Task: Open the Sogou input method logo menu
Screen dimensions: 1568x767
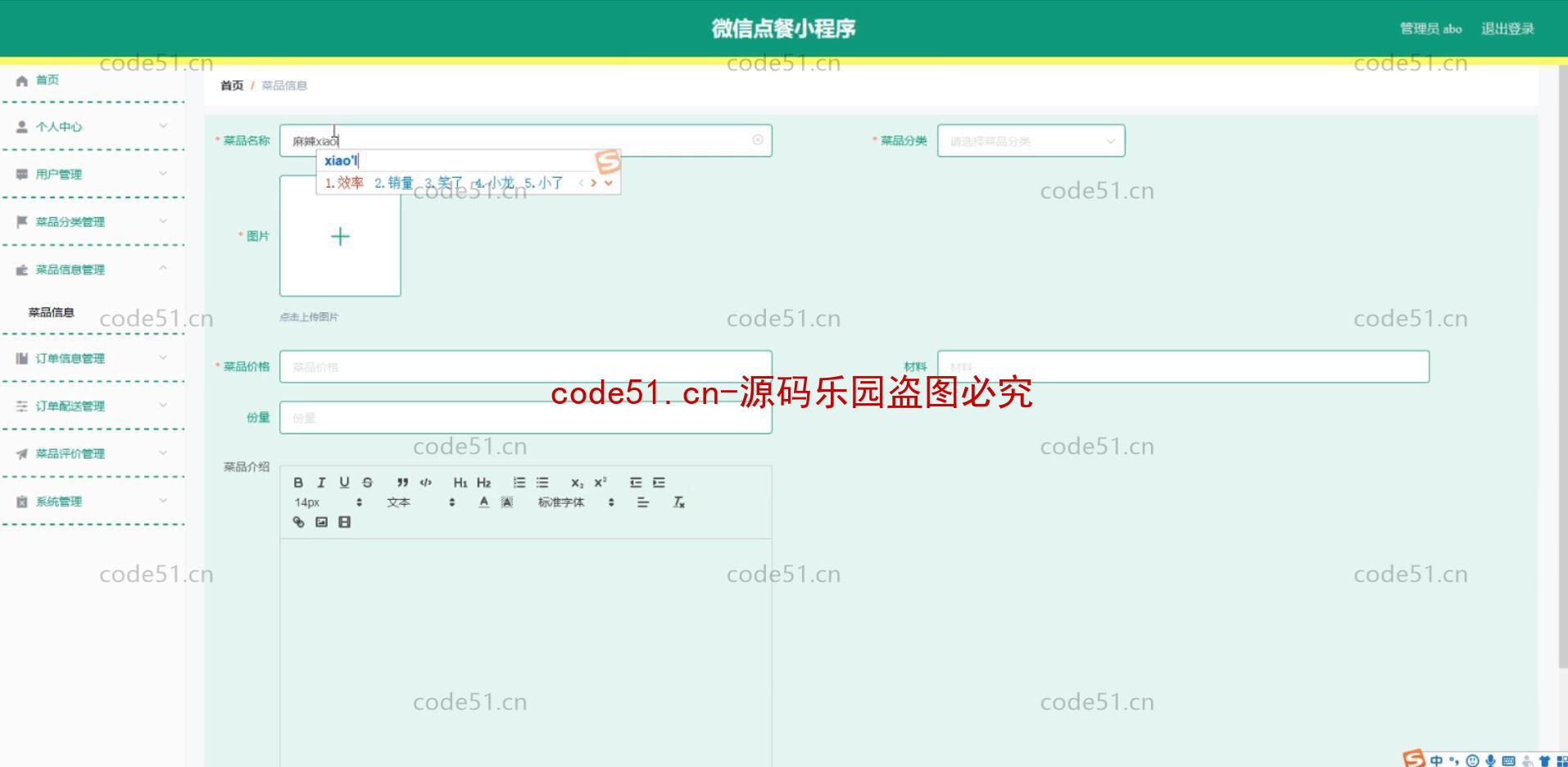Action: [x=1413, y=759]
